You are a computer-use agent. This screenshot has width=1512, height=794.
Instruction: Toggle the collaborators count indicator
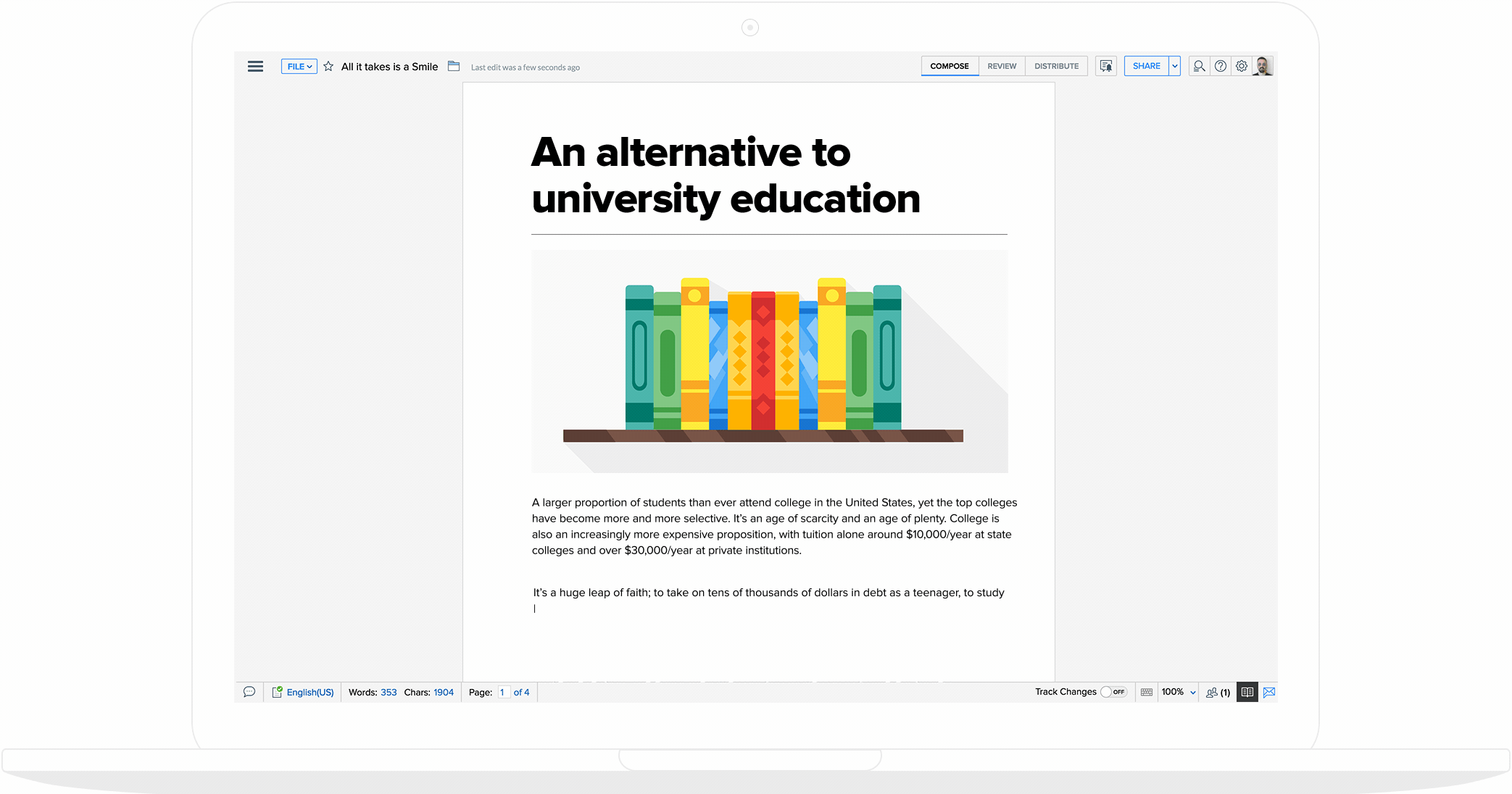coord(1218,692)
